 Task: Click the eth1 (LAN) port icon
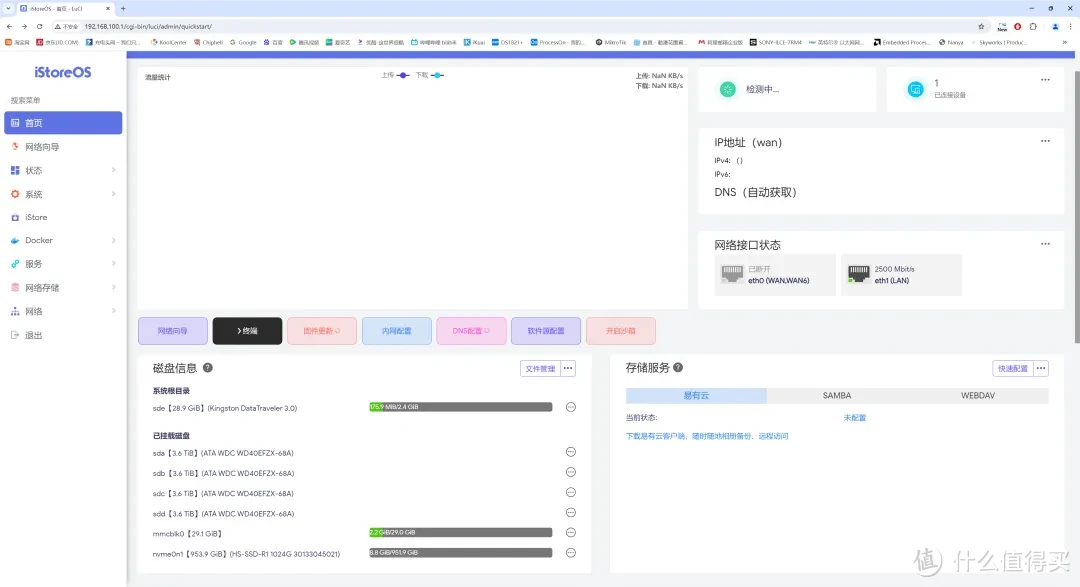tap(860, 272)
